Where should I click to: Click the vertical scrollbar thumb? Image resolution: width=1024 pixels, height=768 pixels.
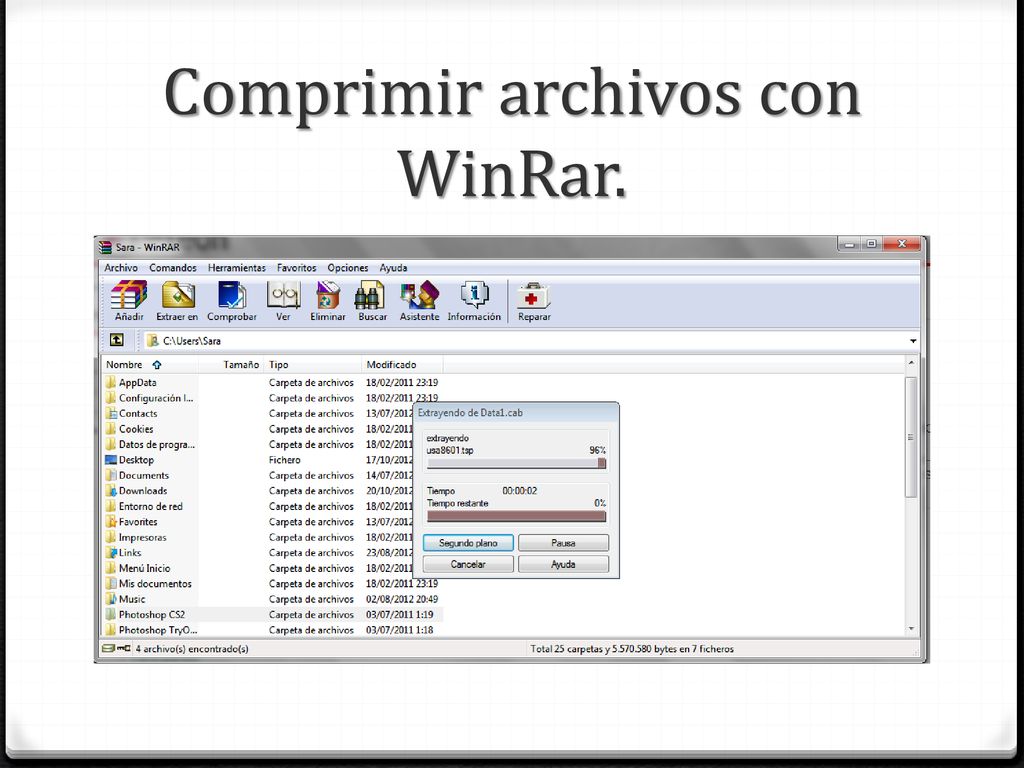tap(911, 437)
